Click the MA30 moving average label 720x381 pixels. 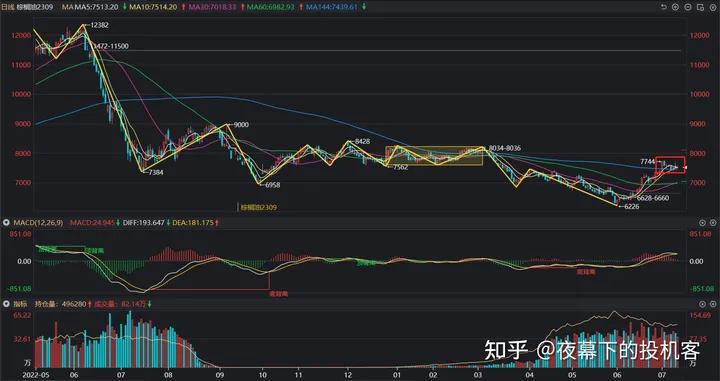click(x=212, y=7)
